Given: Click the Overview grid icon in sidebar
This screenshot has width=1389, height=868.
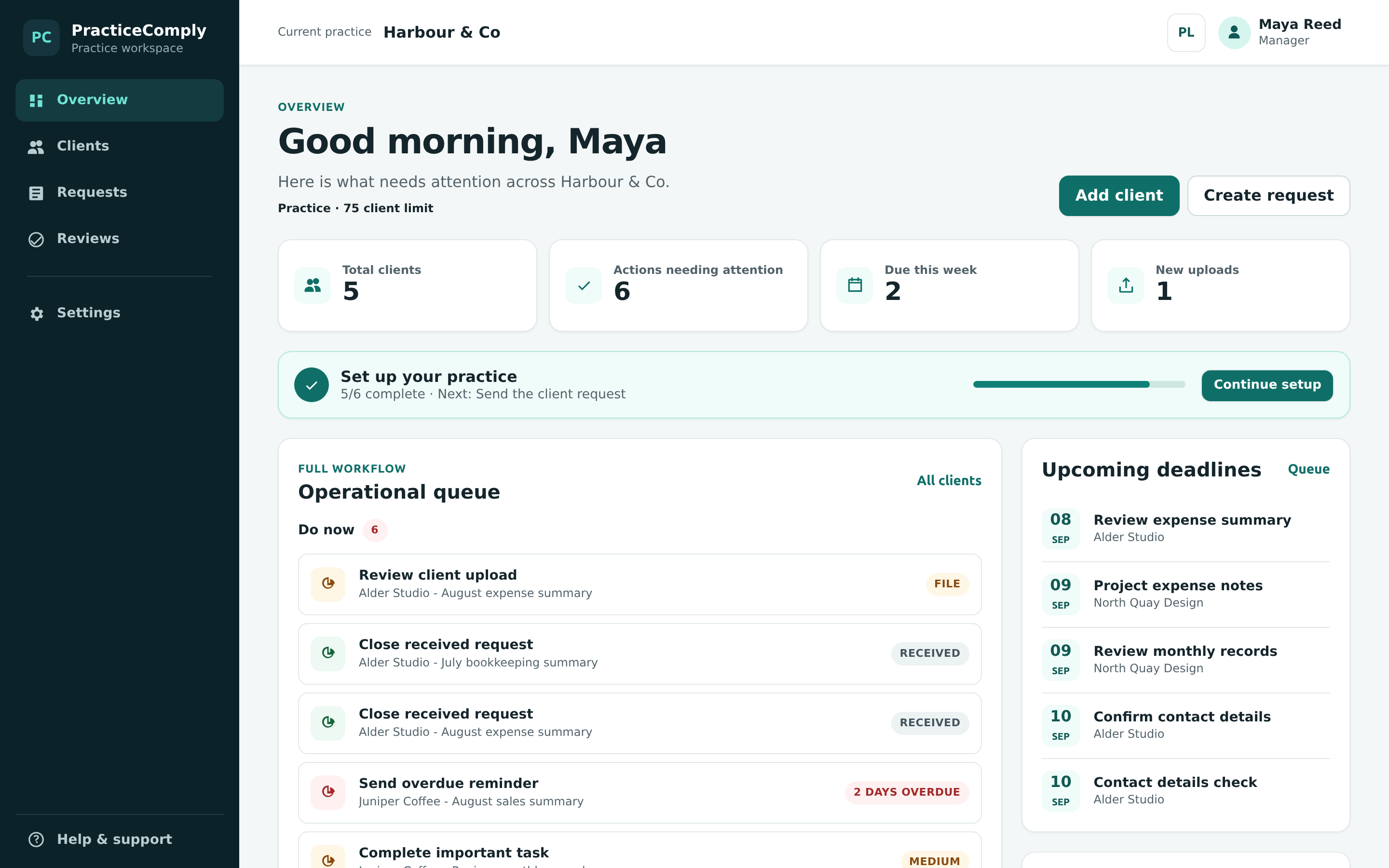Looking at the screenshot, I should 36,100.
